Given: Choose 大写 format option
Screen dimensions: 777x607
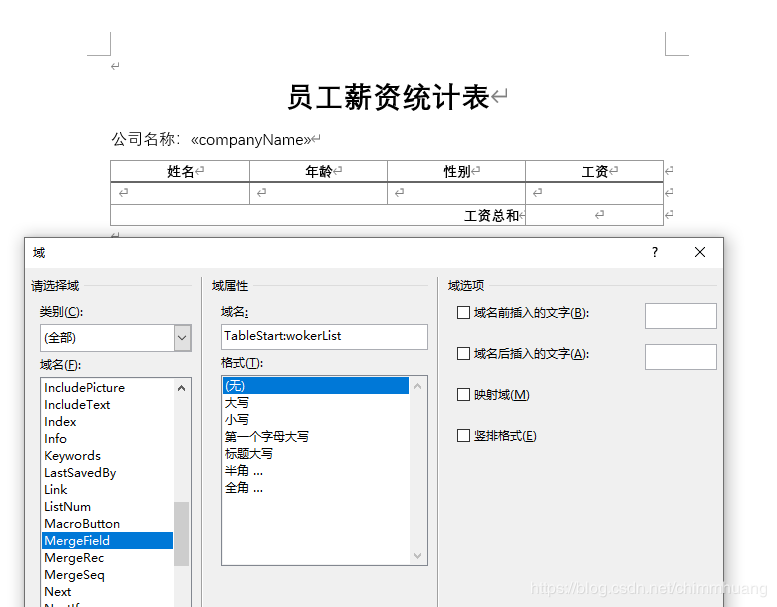Looking at the screenshot, I should [x=316, y=402].
